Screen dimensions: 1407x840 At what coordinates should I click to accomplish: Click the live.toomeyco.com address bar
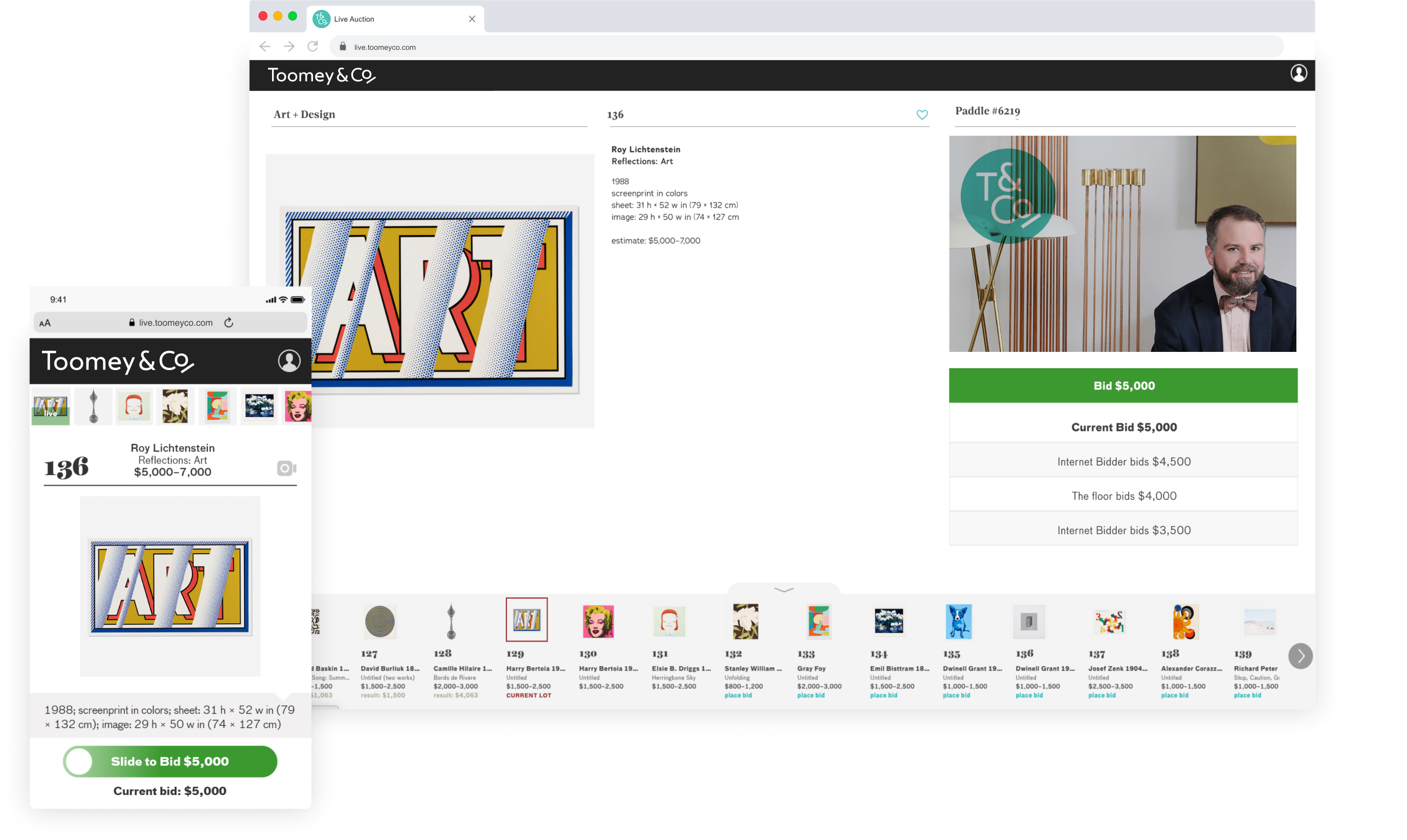(x=806, y=47)
